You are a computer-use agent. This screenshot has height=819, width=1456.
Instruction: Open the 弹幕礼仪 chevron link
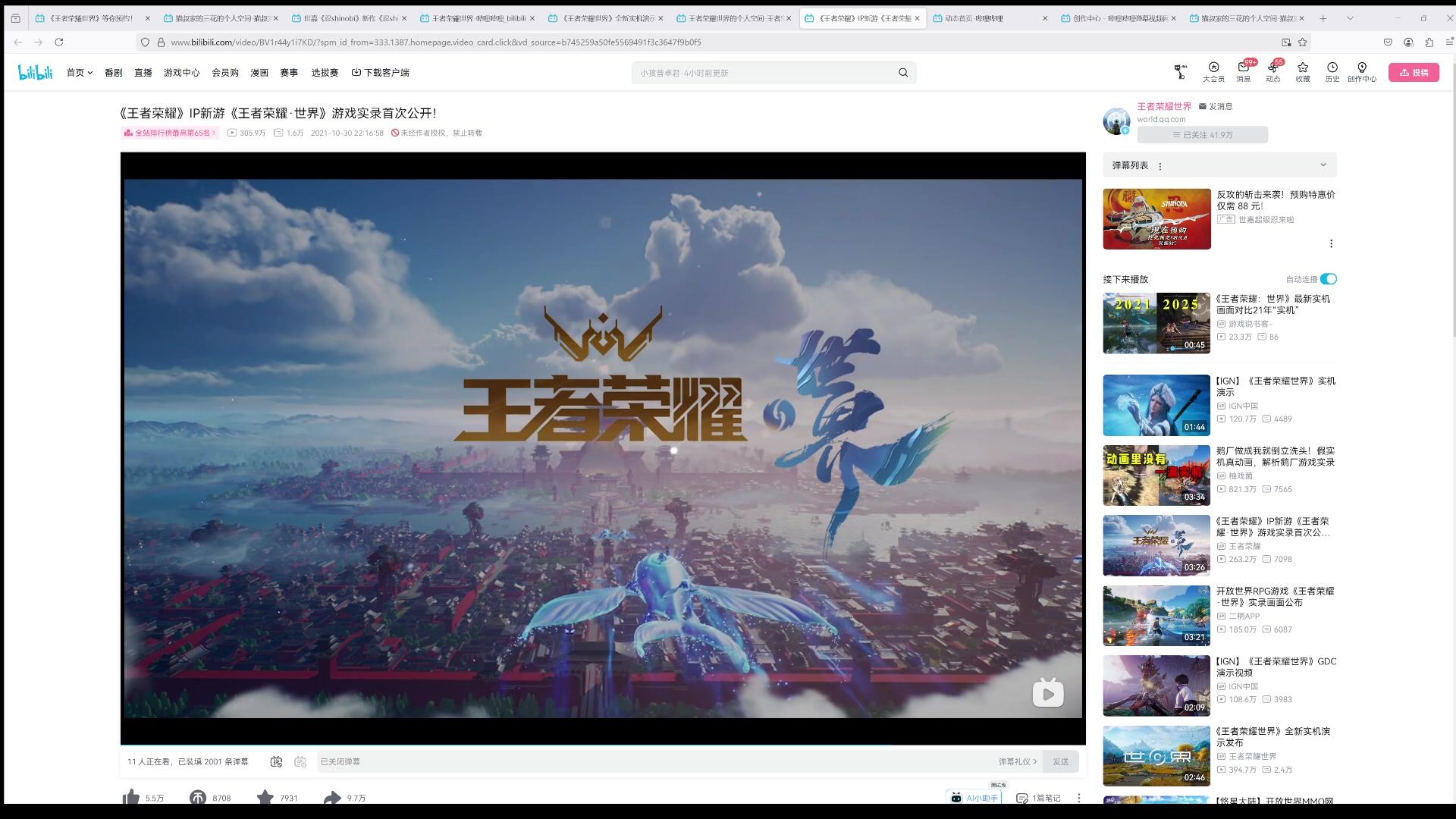(1018, 761)
